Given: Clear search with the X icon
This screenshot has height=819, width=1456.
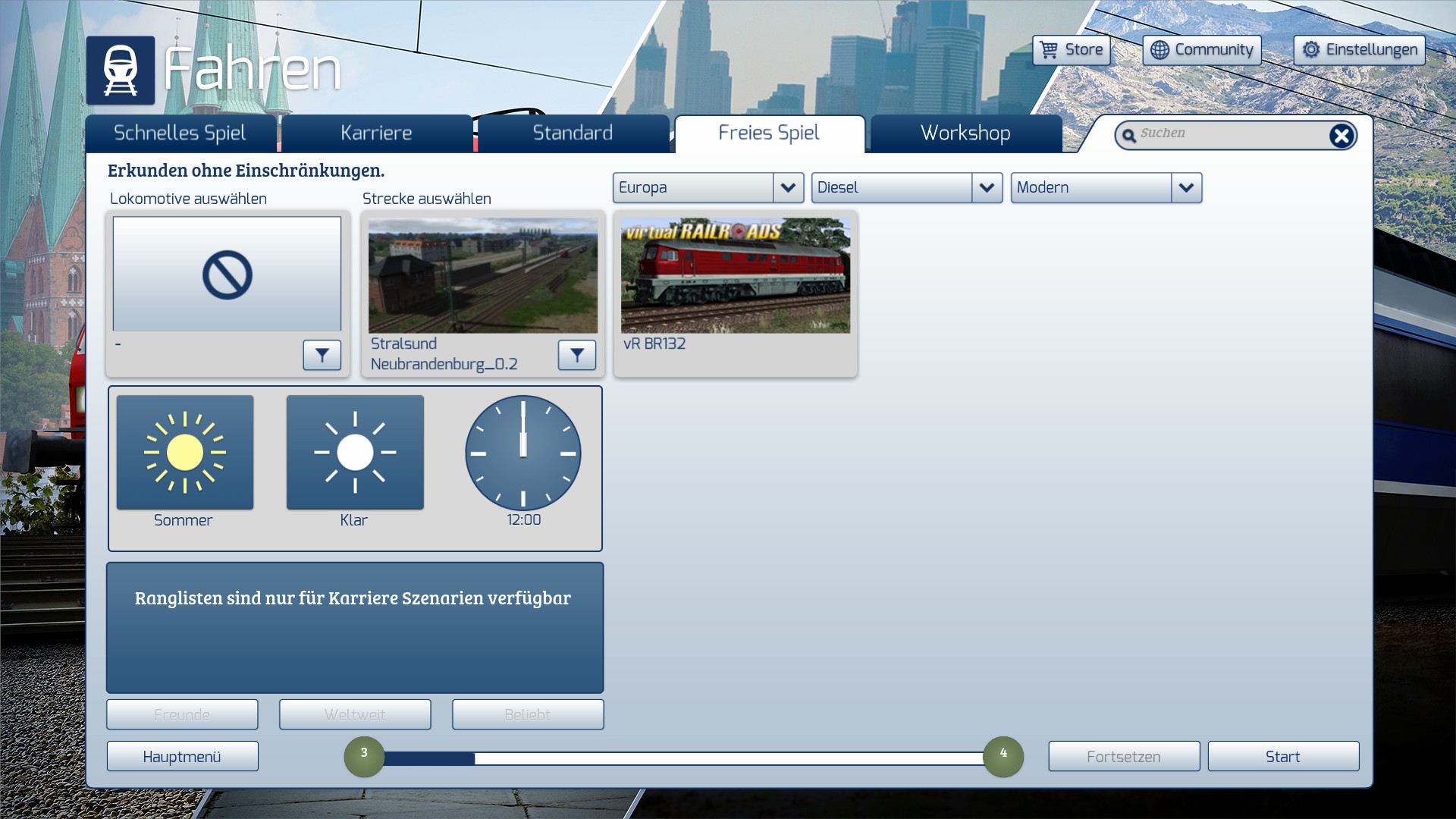Looking at the screenshot, I should pyautogui.click(x=1341, y=136).
